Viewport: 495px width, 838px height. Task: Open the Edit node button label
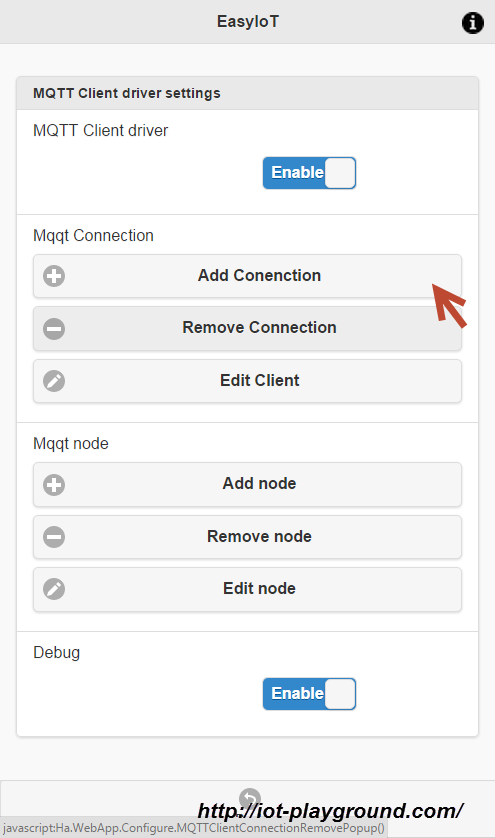(259, 588)
